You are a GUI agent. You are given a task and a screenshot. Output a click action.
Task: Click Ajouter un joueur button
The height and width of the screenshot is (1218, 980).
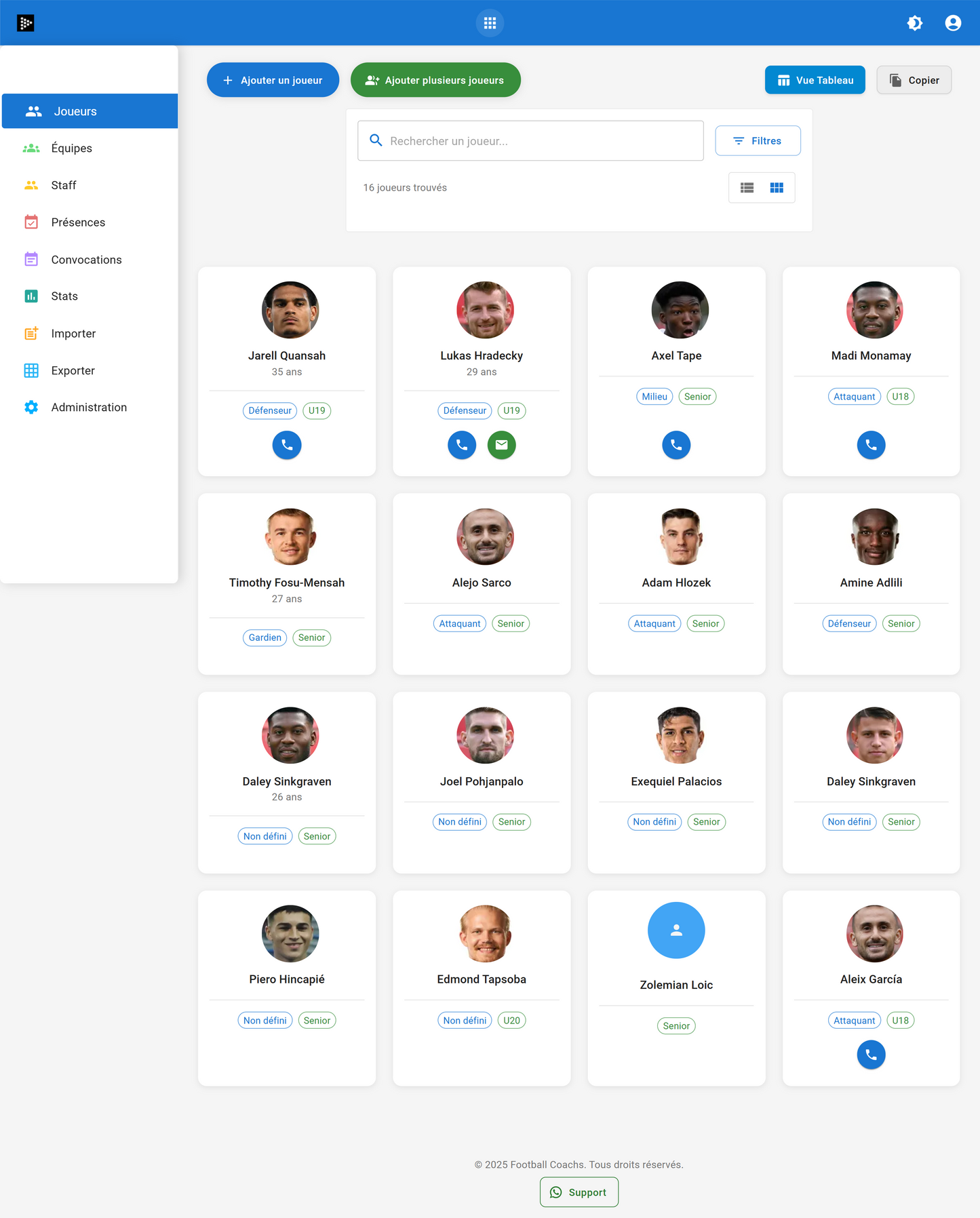click(x=273, y=80)
